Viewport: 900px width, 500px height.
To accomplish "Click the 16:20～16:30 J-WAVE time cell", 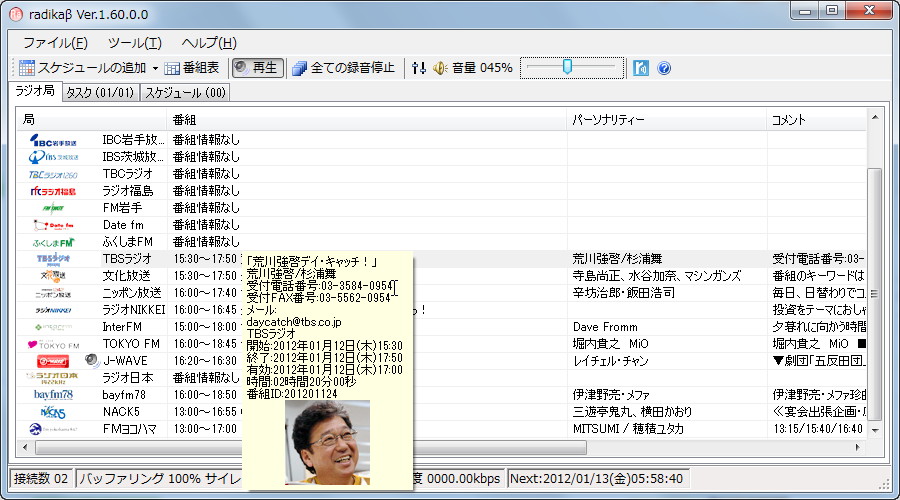I will 205,361.
